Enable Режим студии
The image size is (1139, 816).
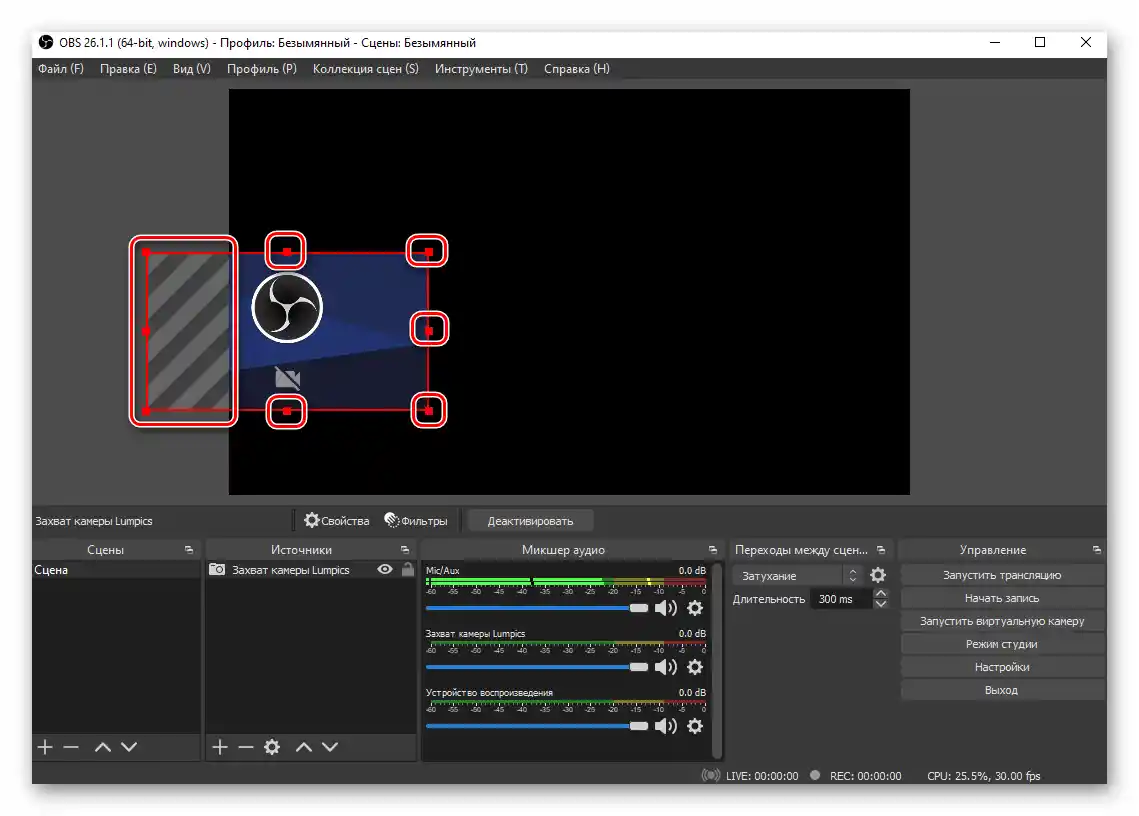coord(1002,645)
